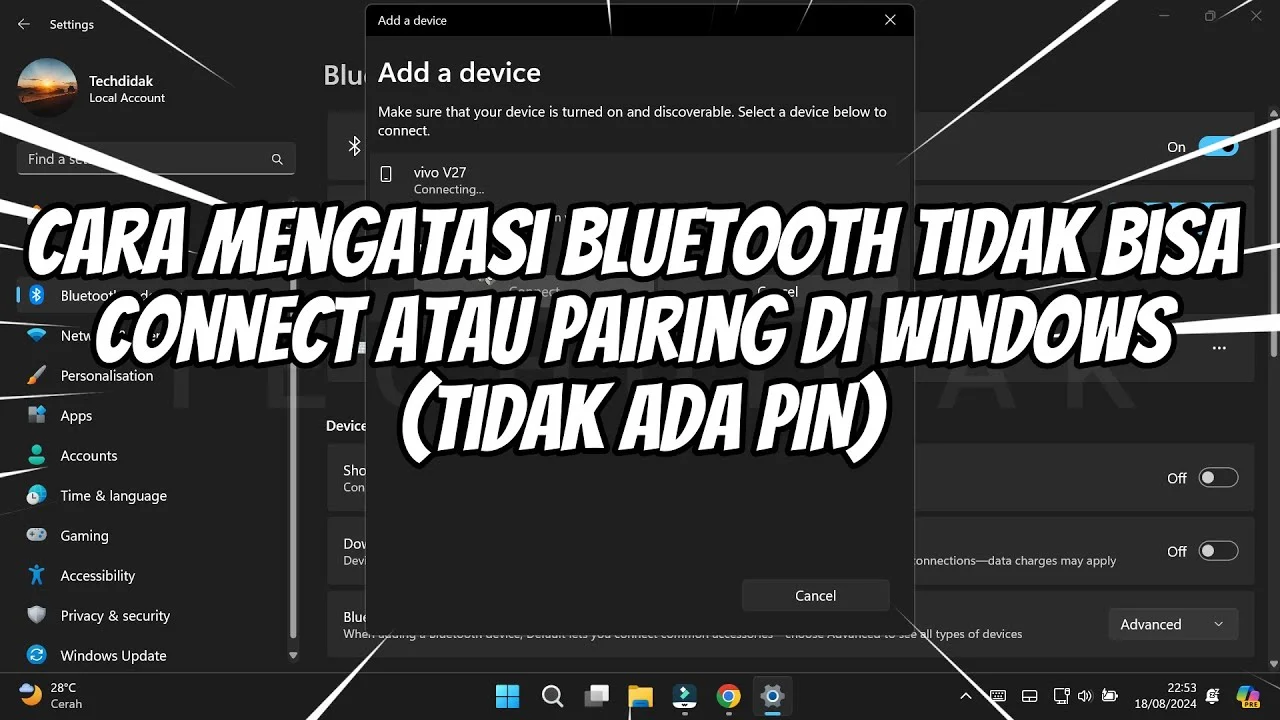The width and height of the screenshot is (1280, 720).
Task: Click the Settings back arrow
Action: [x=24, y=24]
